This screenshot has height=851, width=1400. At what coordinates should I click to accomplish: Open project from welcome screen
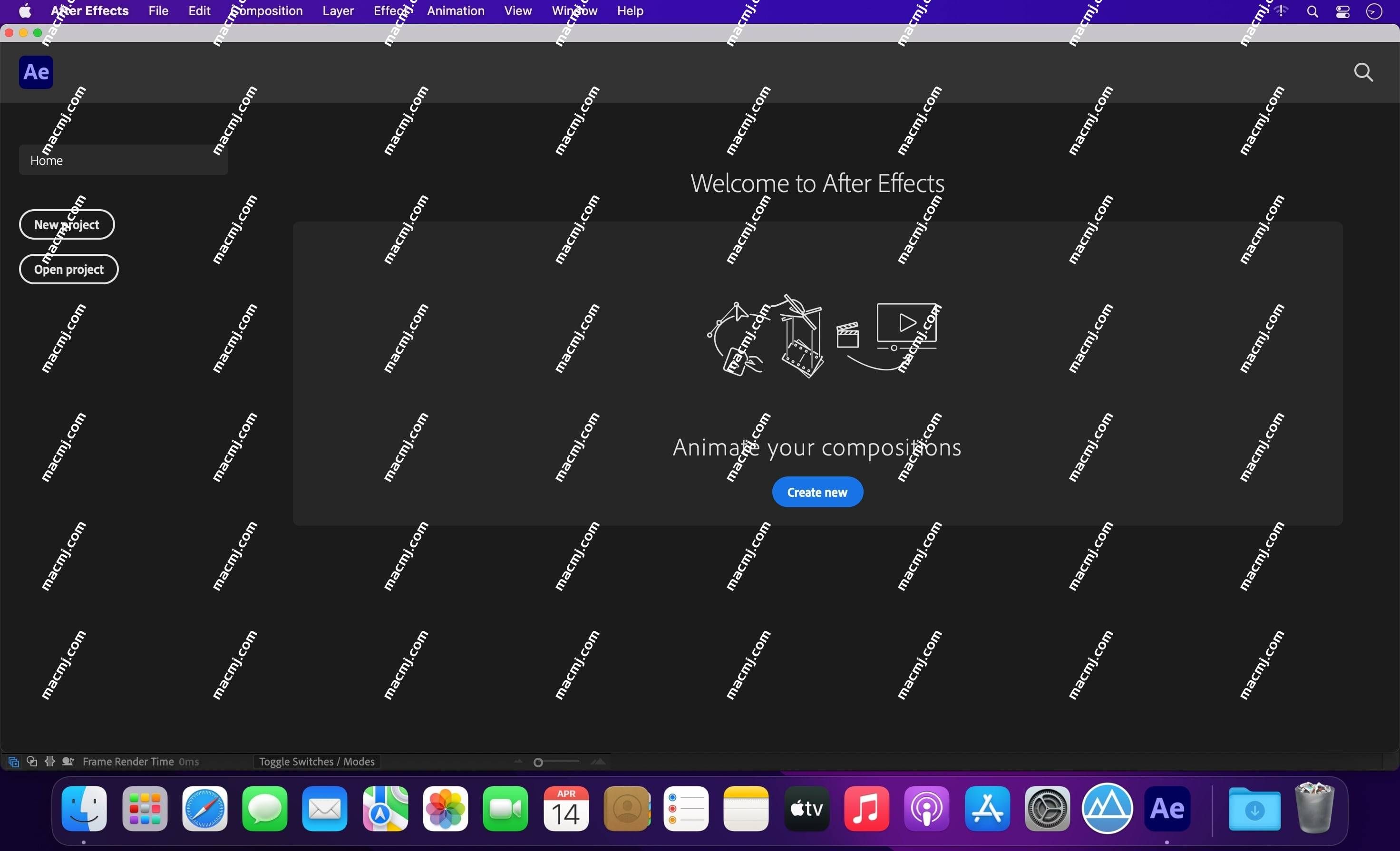point(68,268)
